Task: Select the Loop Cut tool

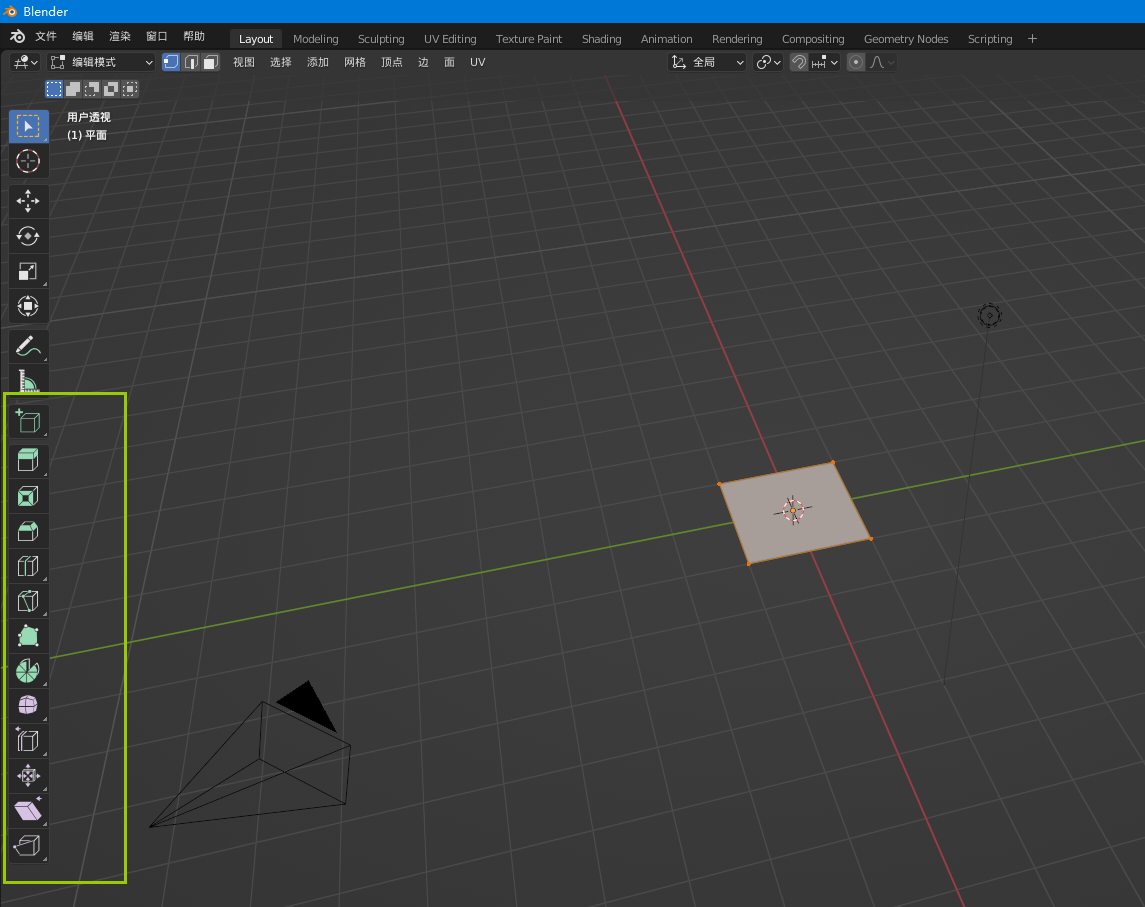Action: [28, 566]
